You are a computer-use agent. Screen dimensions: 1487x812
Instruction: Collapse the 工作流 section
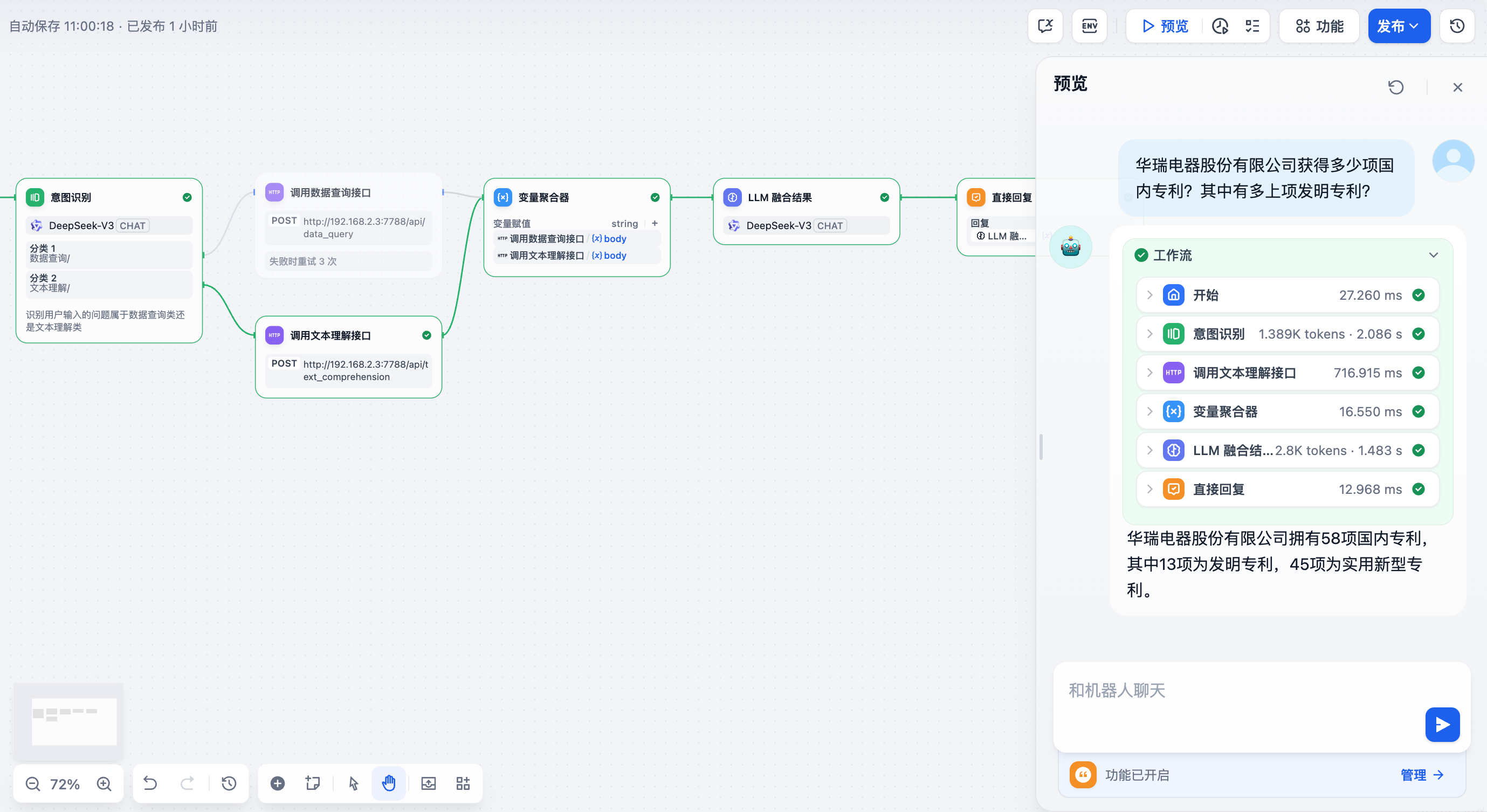point(1433,255)
